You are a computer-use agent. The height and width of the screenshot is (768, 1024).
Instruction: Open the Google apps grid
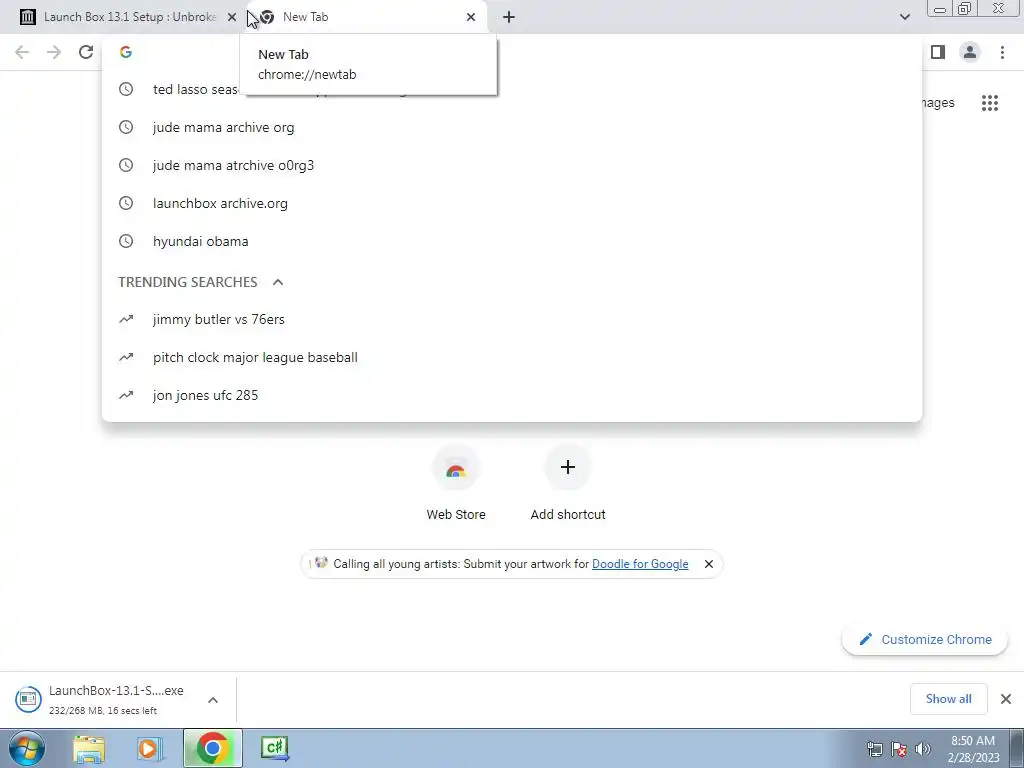pyautogui.click(x=989, y=103)
